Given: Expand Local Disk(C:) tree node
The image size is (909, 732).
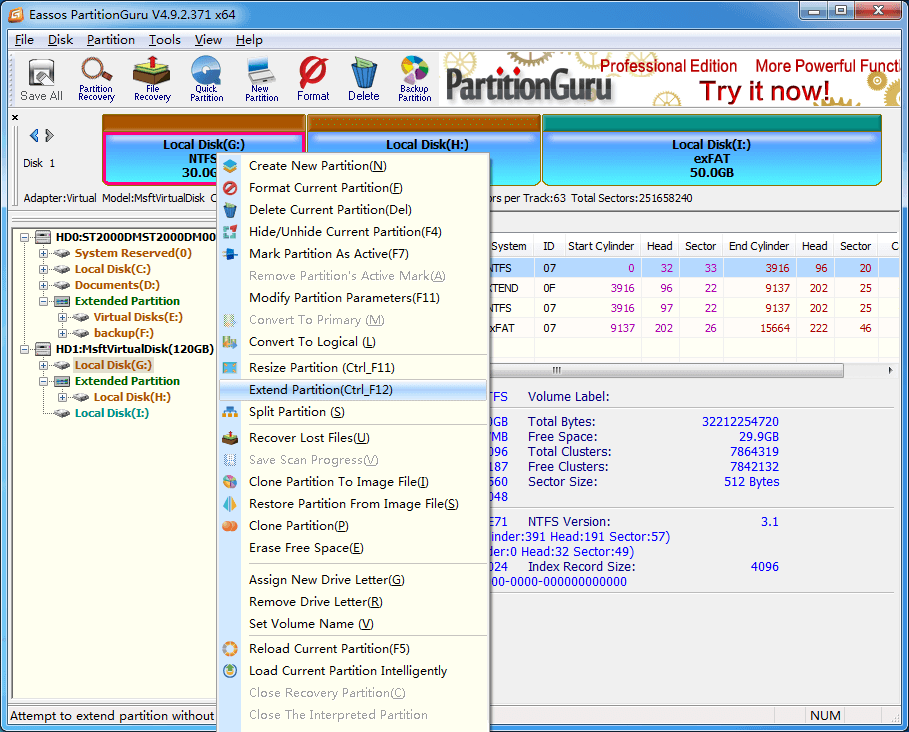Looking at the screenshot, I should point(43,270).
